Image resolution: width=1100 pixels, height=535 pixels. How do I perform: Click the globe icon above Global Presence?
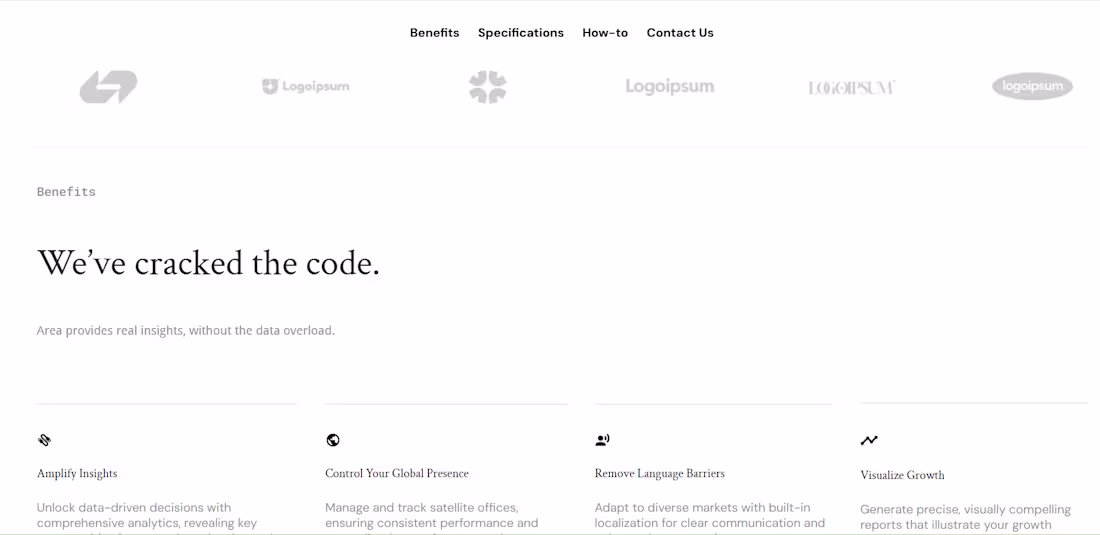tap(333, 440)
